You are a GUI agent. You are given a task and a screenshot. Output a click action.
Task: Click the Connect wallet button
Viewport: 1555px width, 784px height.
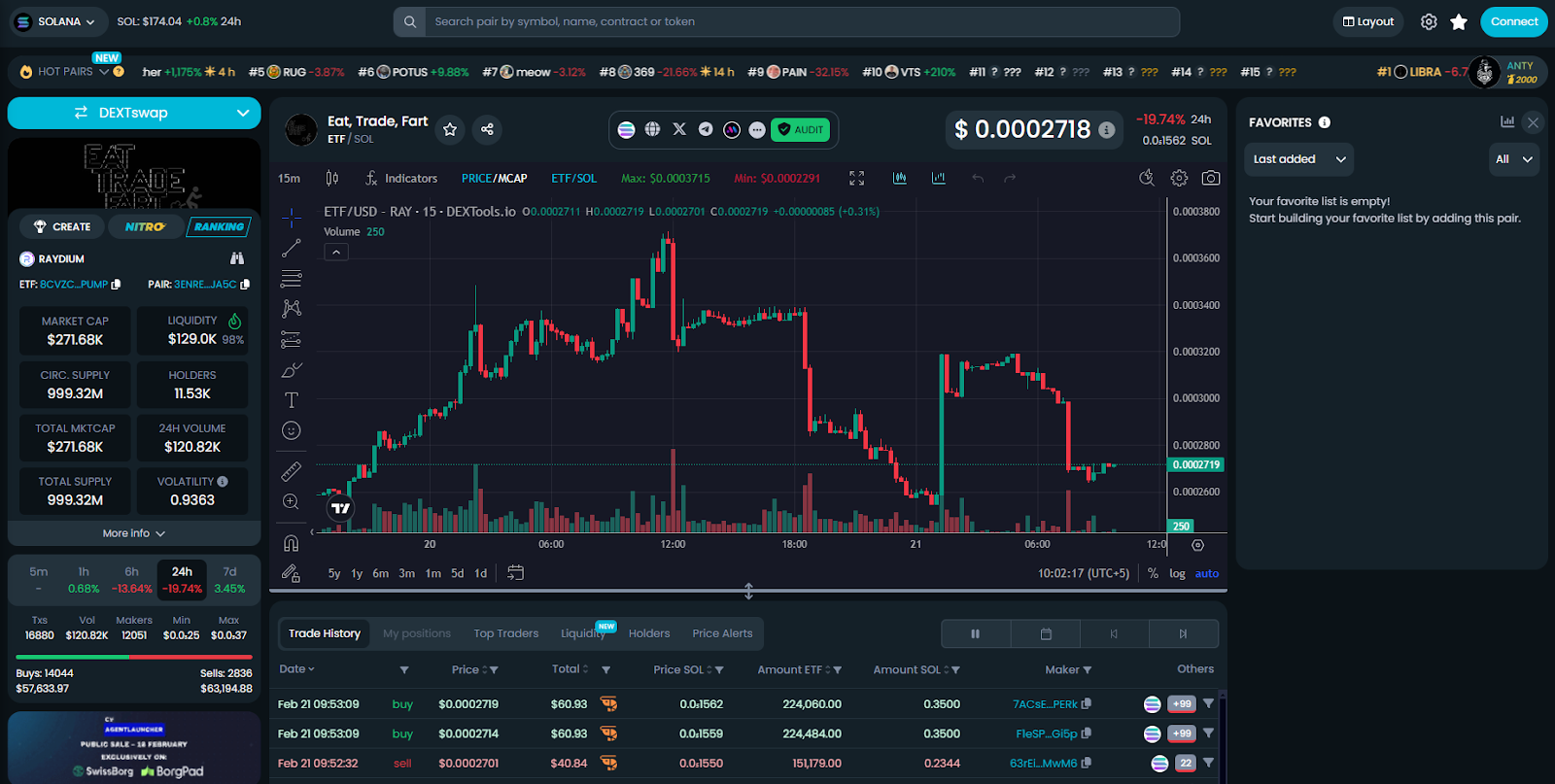[x=1514, y=21]
